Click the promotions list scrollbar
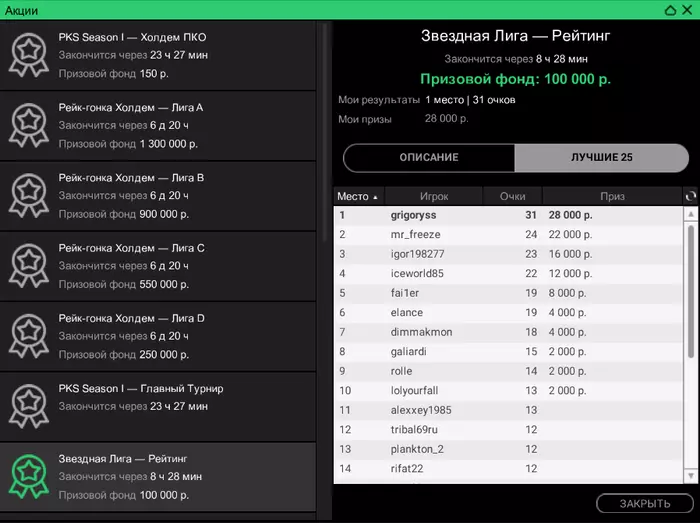This screenshot has width=700, height=523. 325,132
